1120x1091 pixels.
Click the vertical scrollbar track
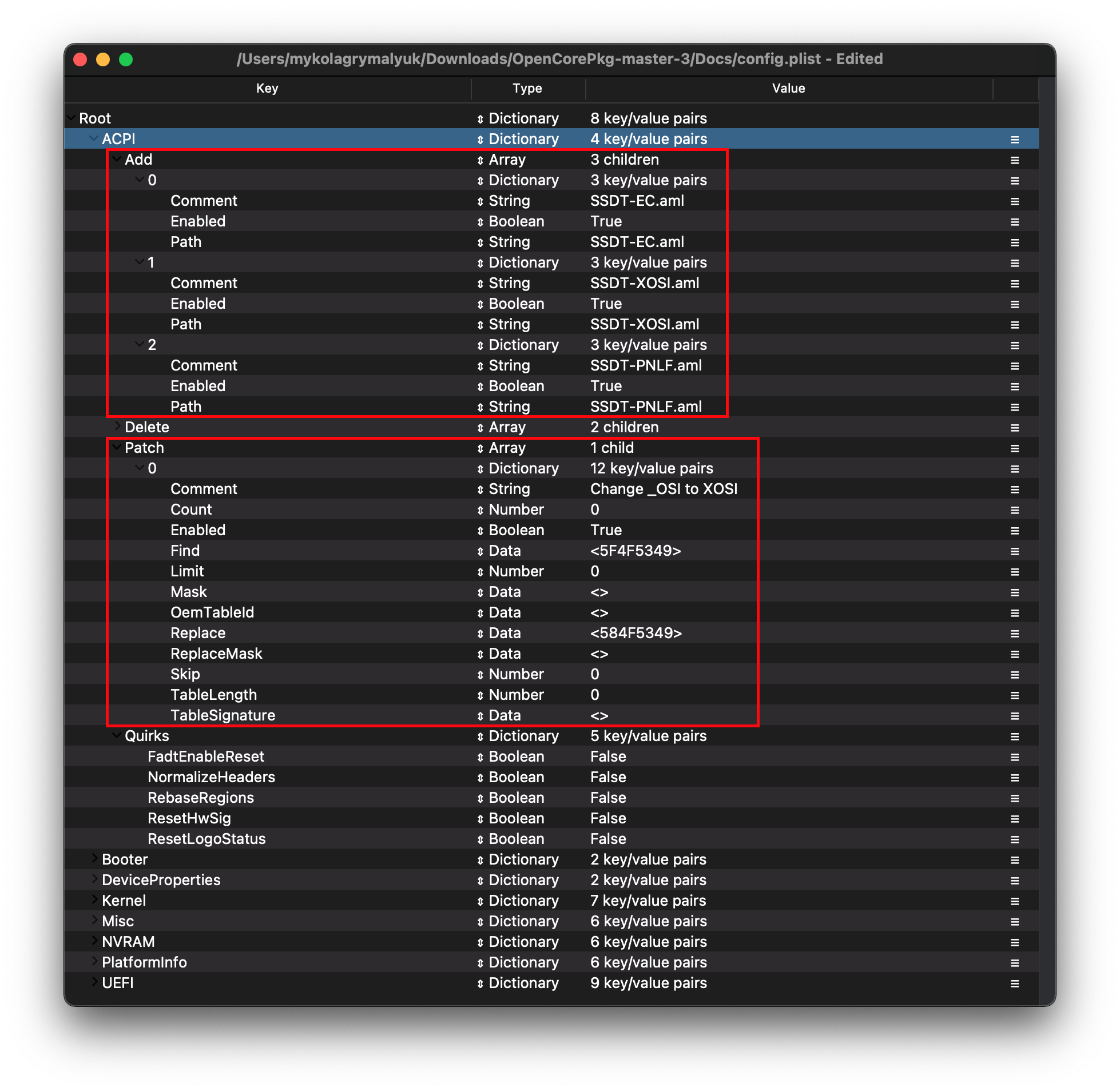(x=1046, y=516)
